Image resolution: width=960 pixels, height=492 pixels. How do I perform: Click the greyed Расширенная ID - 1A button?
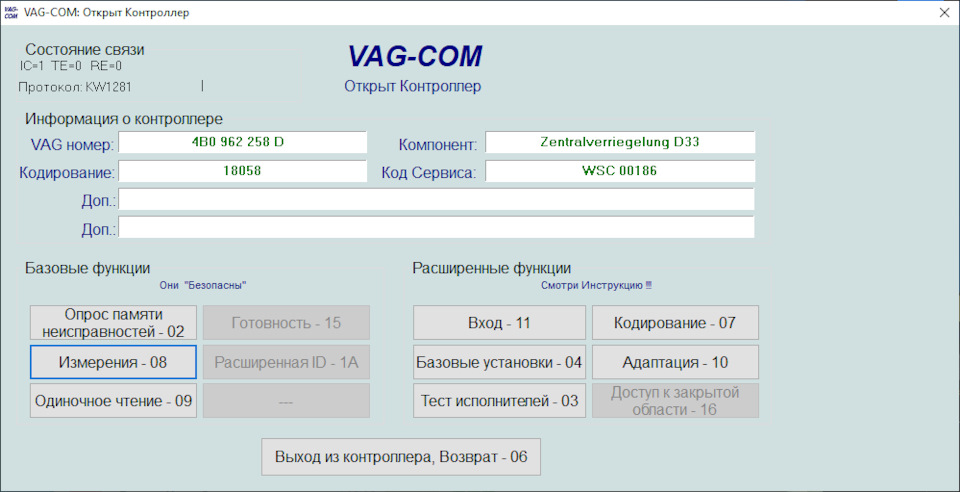point(287,362)
